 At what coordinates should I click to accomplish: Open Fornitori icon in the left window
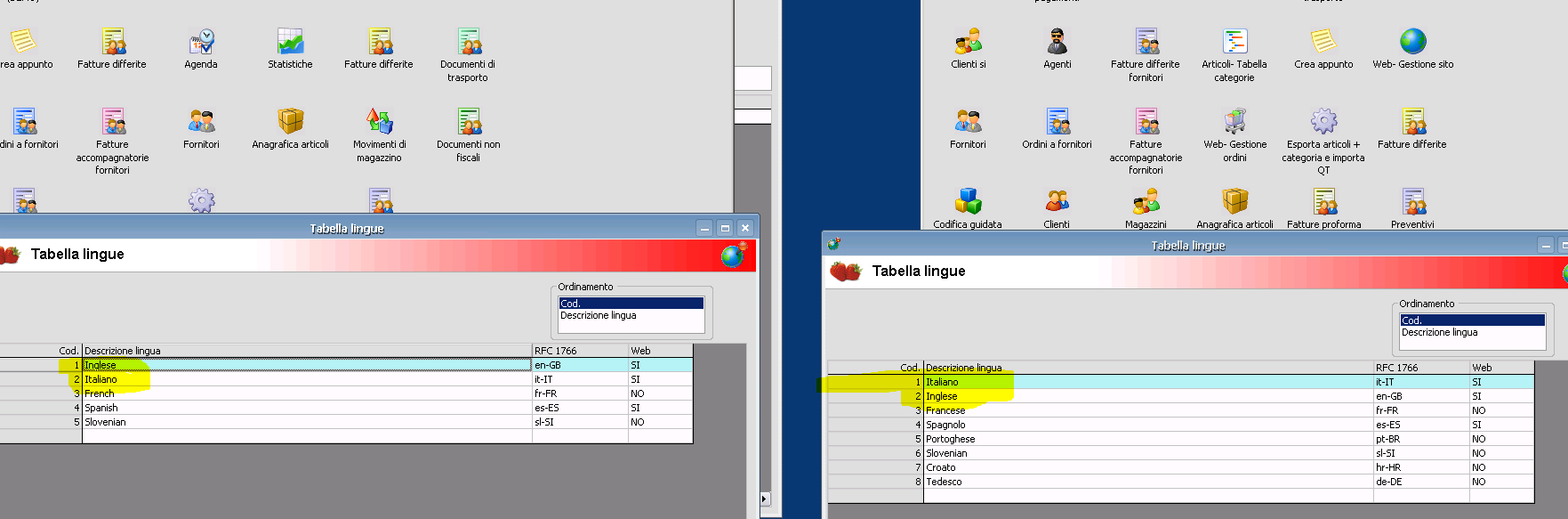[x=201, y=122]
